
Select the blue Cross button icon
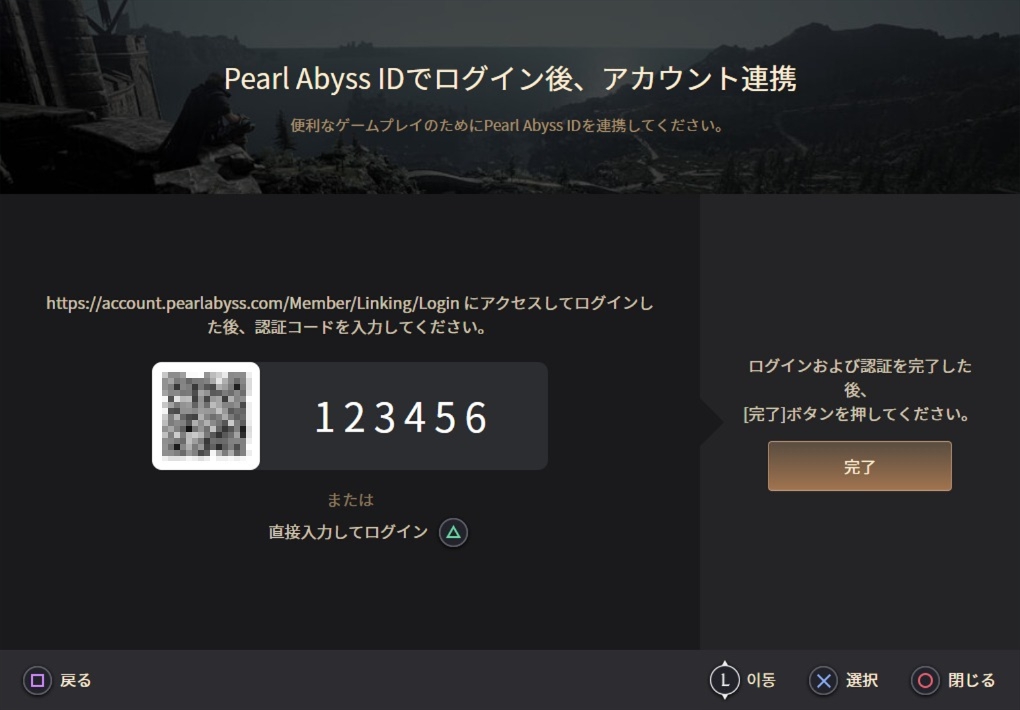tap(822, 680)
